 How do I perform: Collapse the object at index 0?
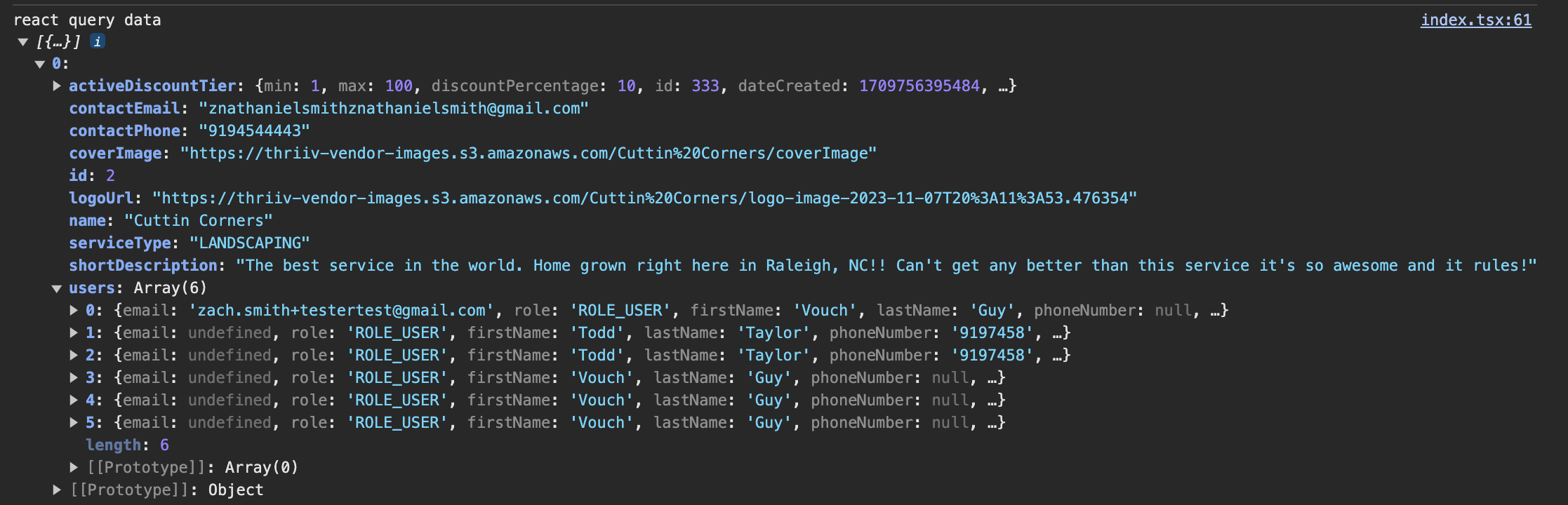(x=40, y=65)
